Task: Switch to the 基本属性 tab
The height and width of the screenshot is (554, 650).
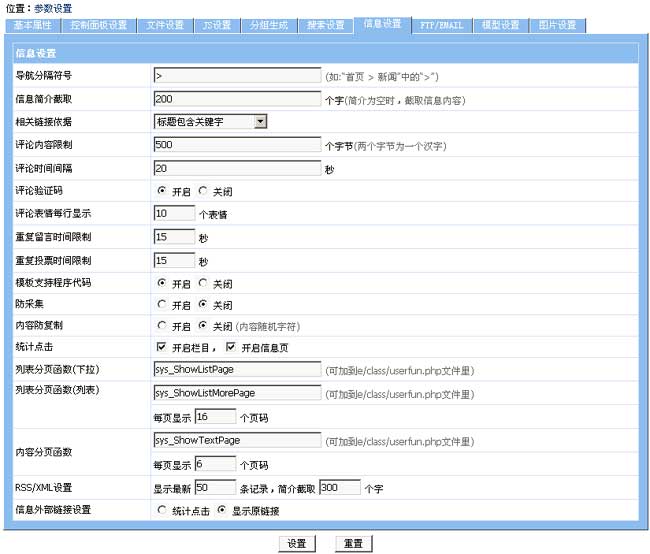Action: pyautogui.click(x=35, y=24)
